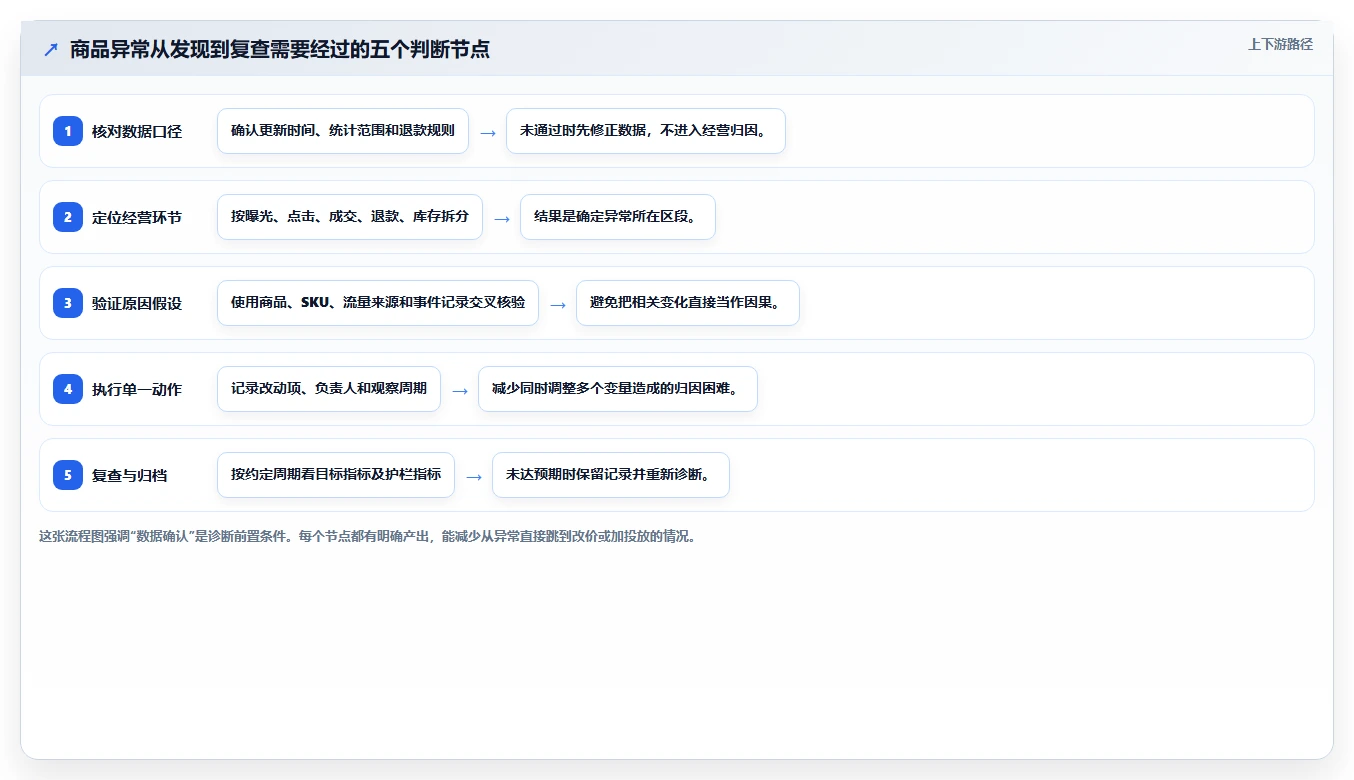The image size is (1354, 780).
Task: Open the 结果是确定异常所在区段 box
Action: (x=618, y=217)
